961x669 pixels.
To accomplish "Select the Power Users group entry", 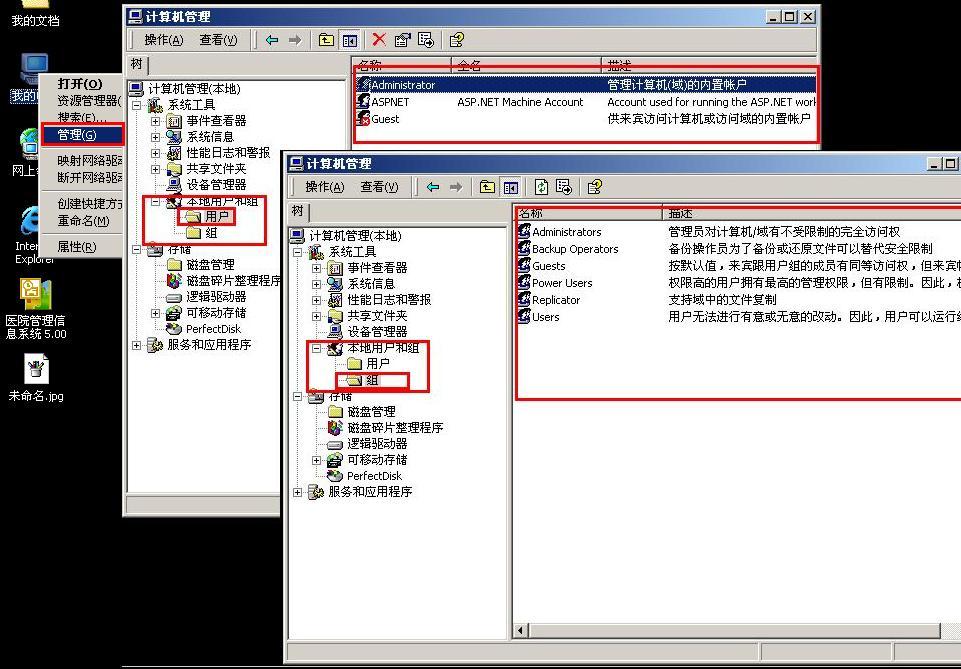I will (x=555, y=283).
